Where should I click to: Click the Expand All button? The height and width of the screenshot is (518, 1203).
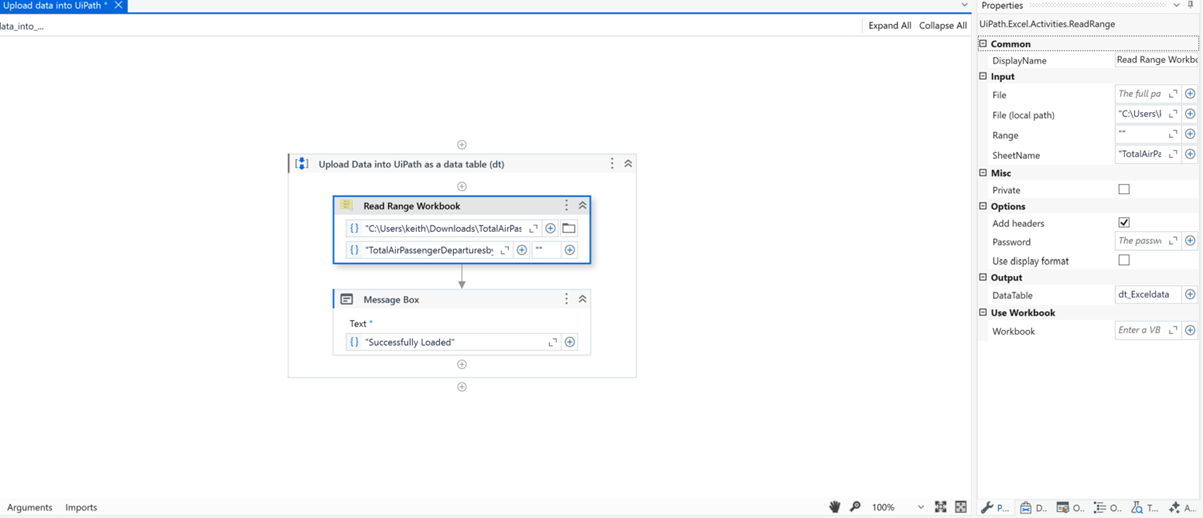(x=889, y=25)
